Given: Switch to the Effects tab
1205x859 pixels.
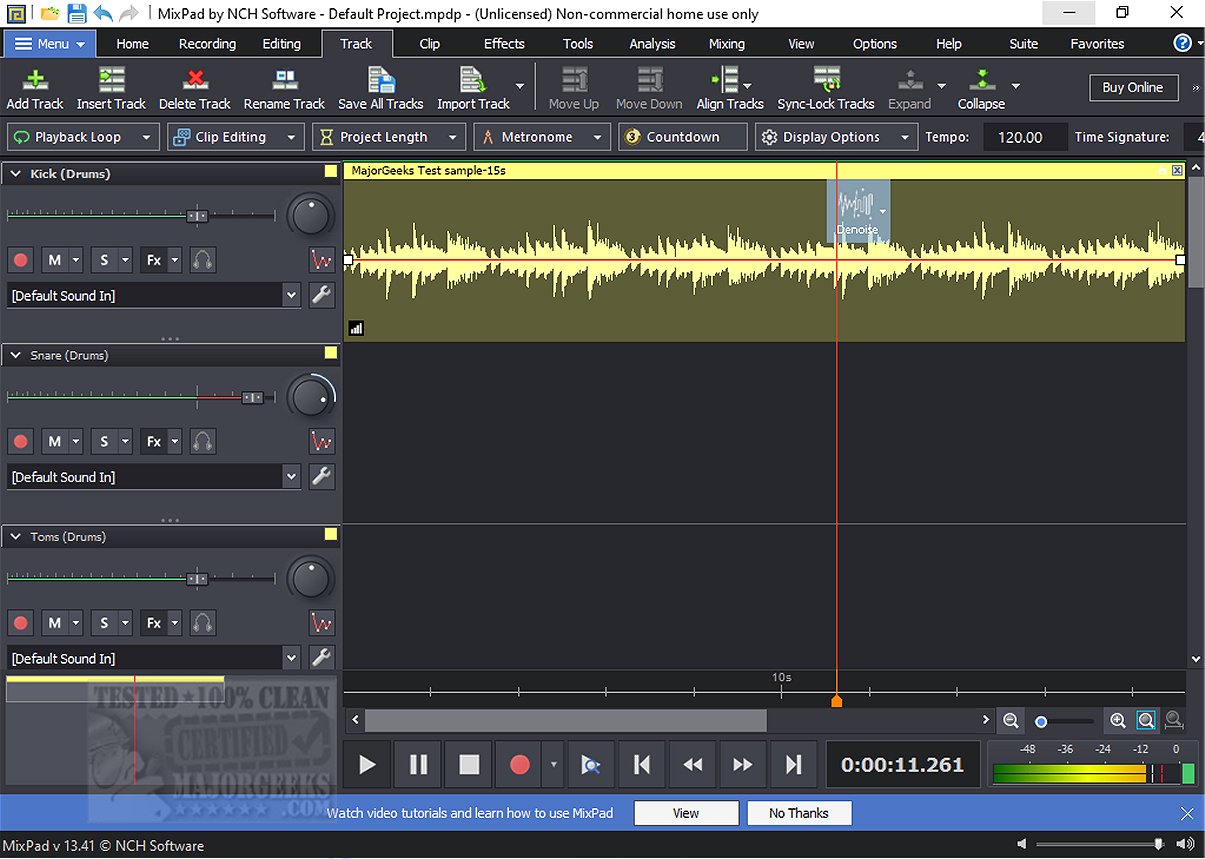Looking at the screenshot, I should point(504,44).
